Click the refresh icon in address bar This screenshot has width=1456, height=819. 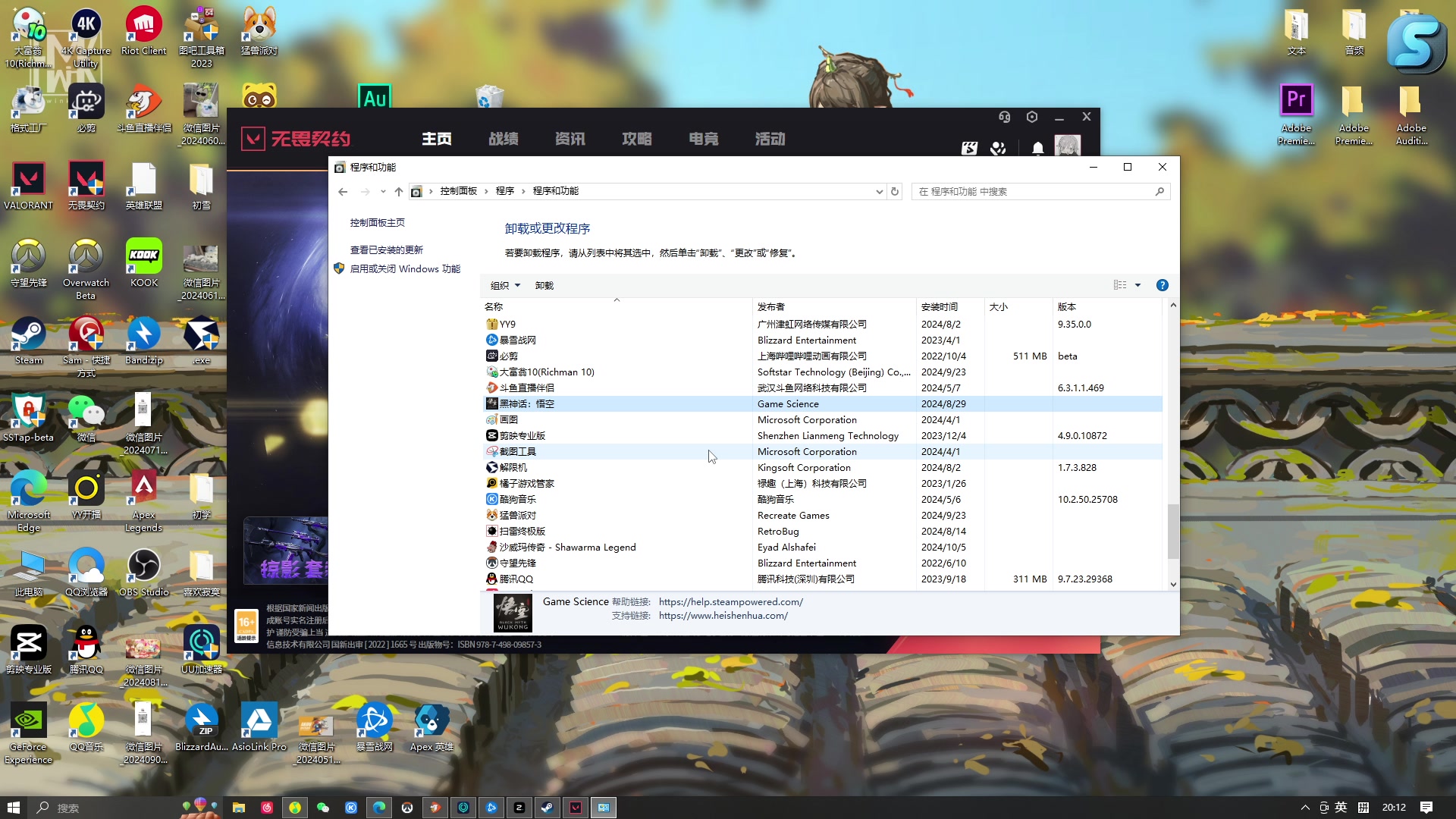click(895, 192)
